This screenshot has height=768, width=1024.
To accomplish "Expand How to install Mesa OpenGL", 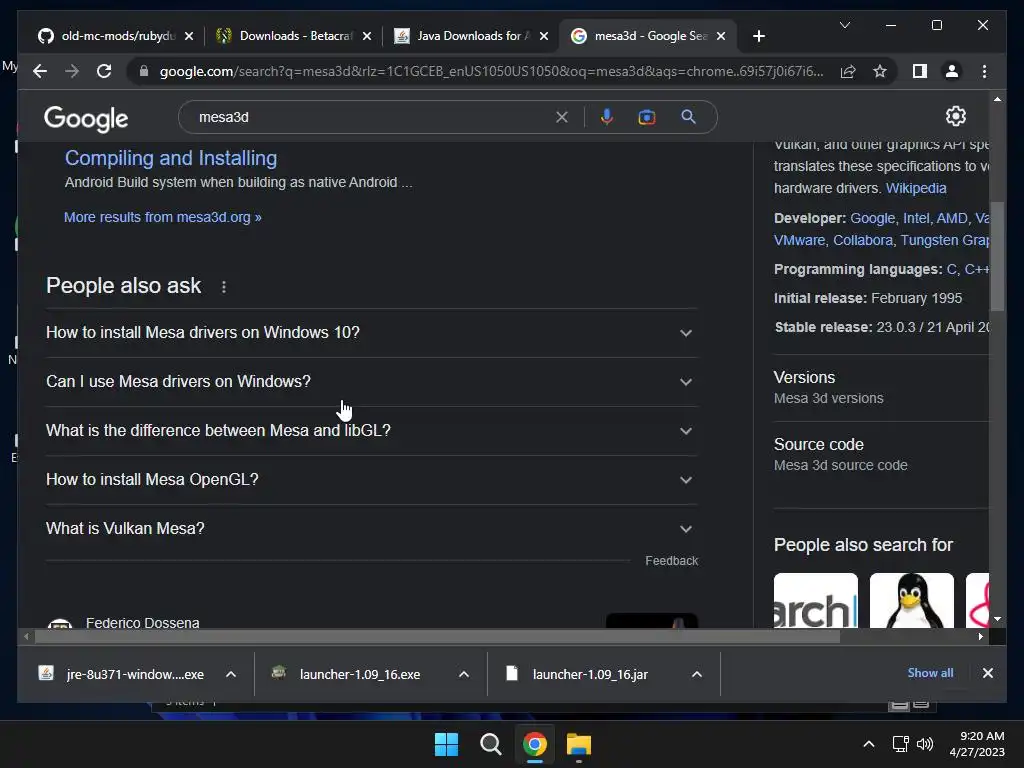I will [372, 479].
